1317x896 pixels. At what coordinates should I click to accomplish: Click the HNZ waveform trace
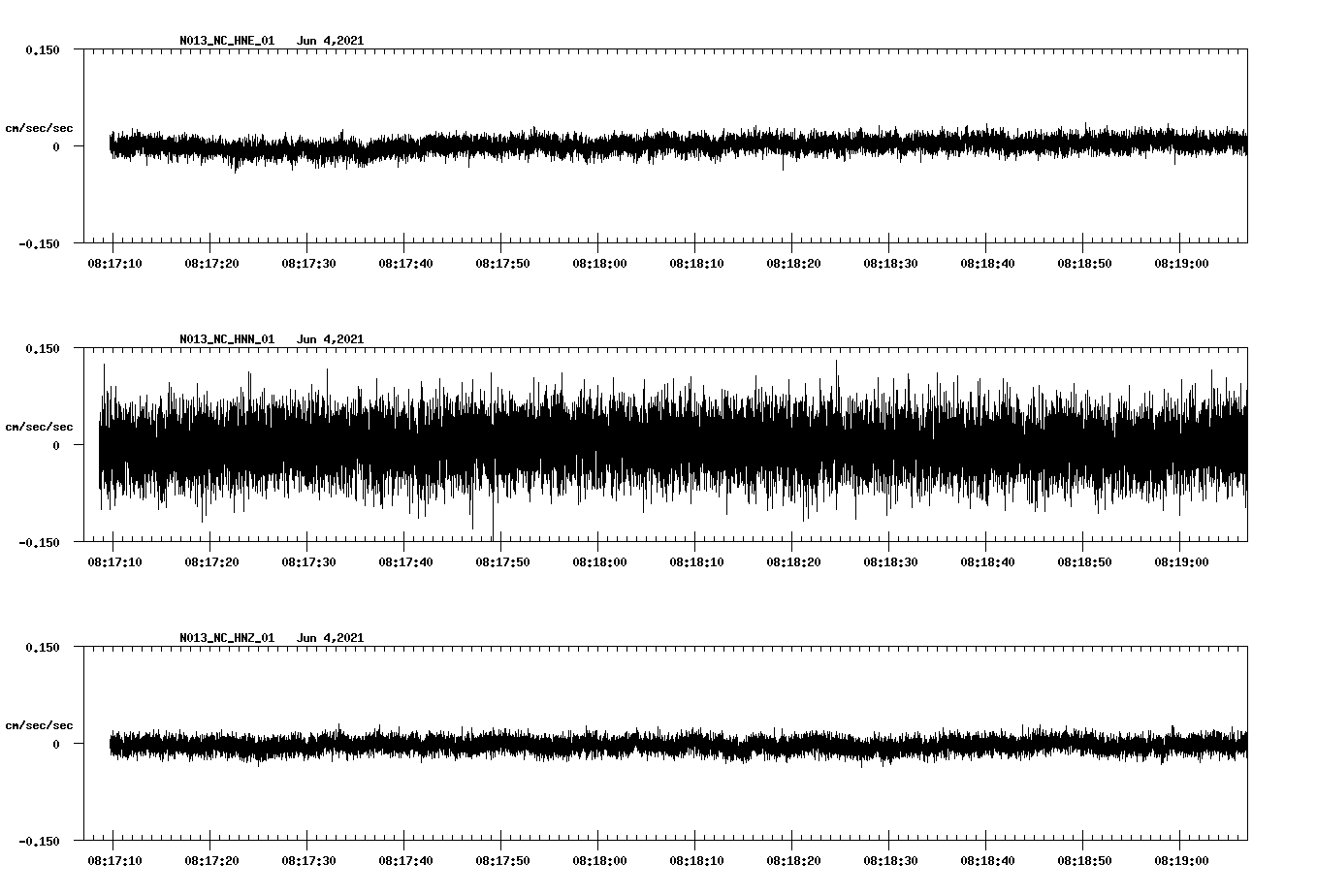point(679,745)
